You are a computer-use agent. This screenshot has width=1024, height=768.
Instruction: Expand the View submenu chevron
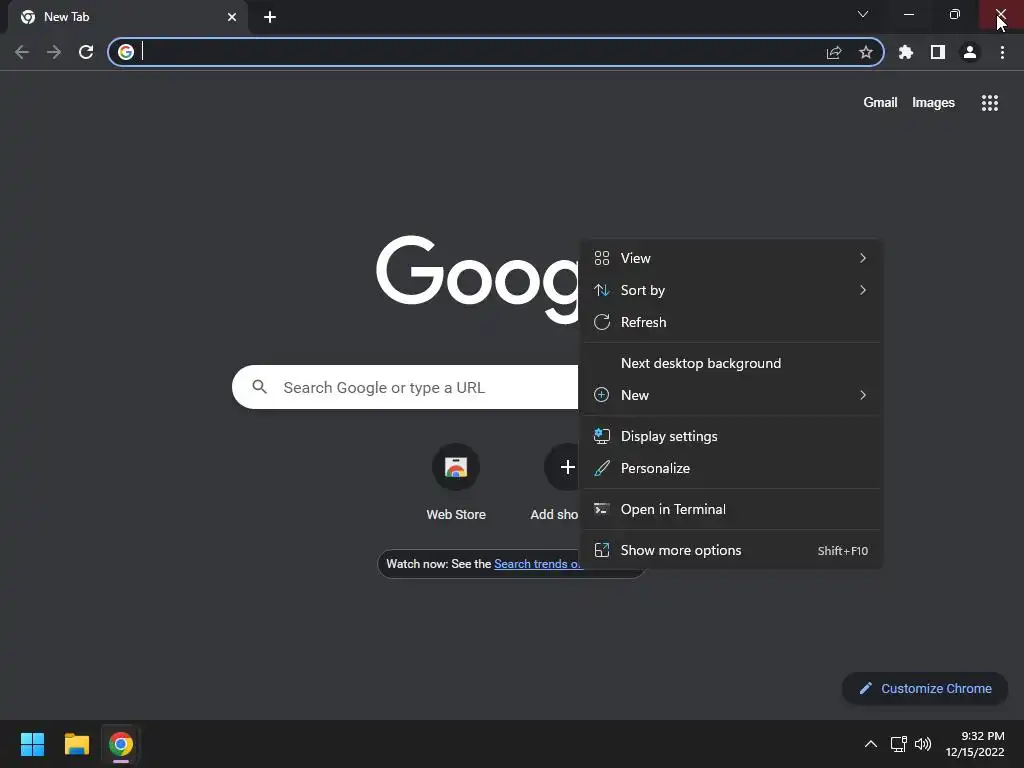863,258
